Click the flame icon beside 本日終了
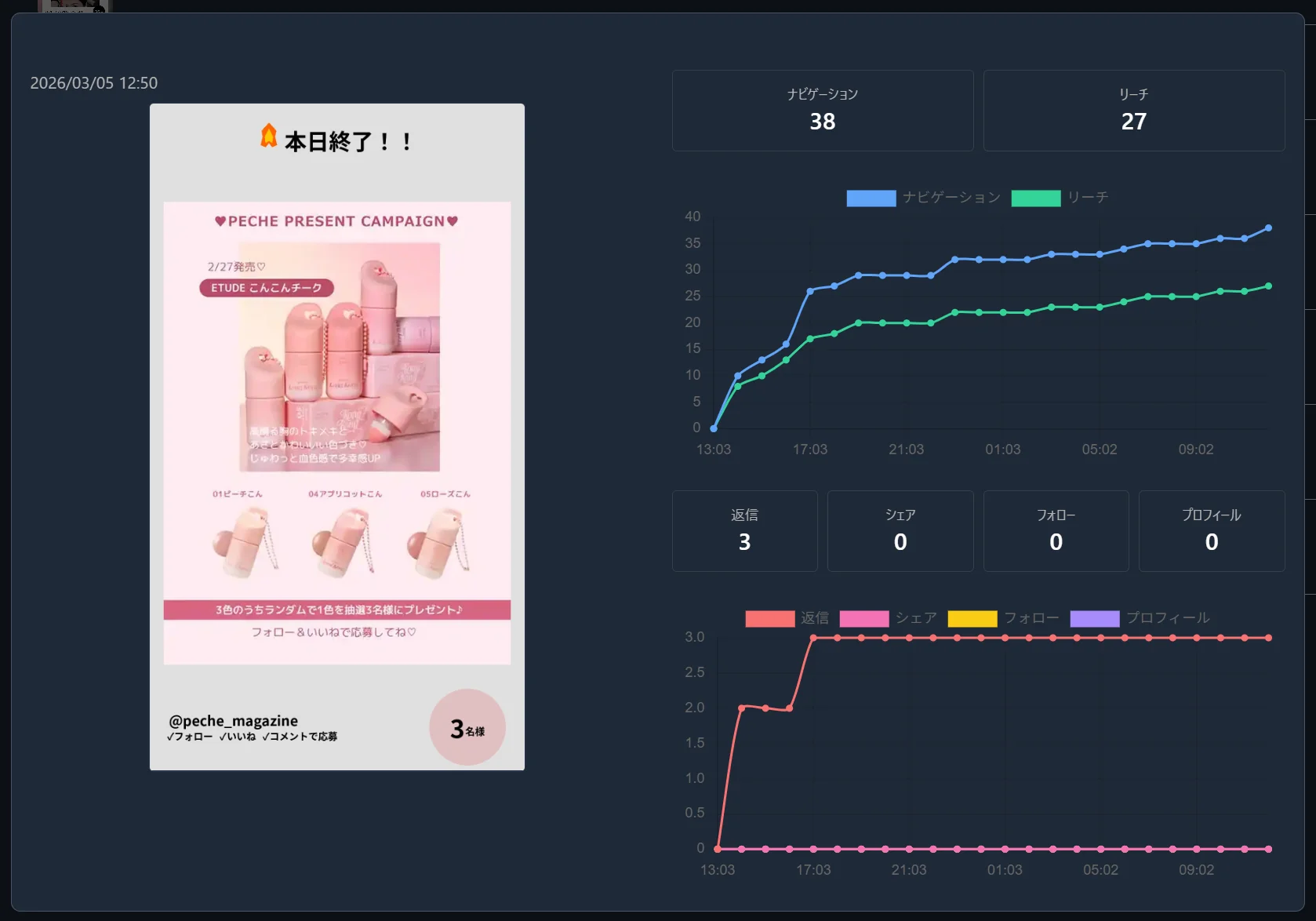Image resolution: width=1316 pixels, height=921 pixels. pyautogui.click(x=268, y=136)
